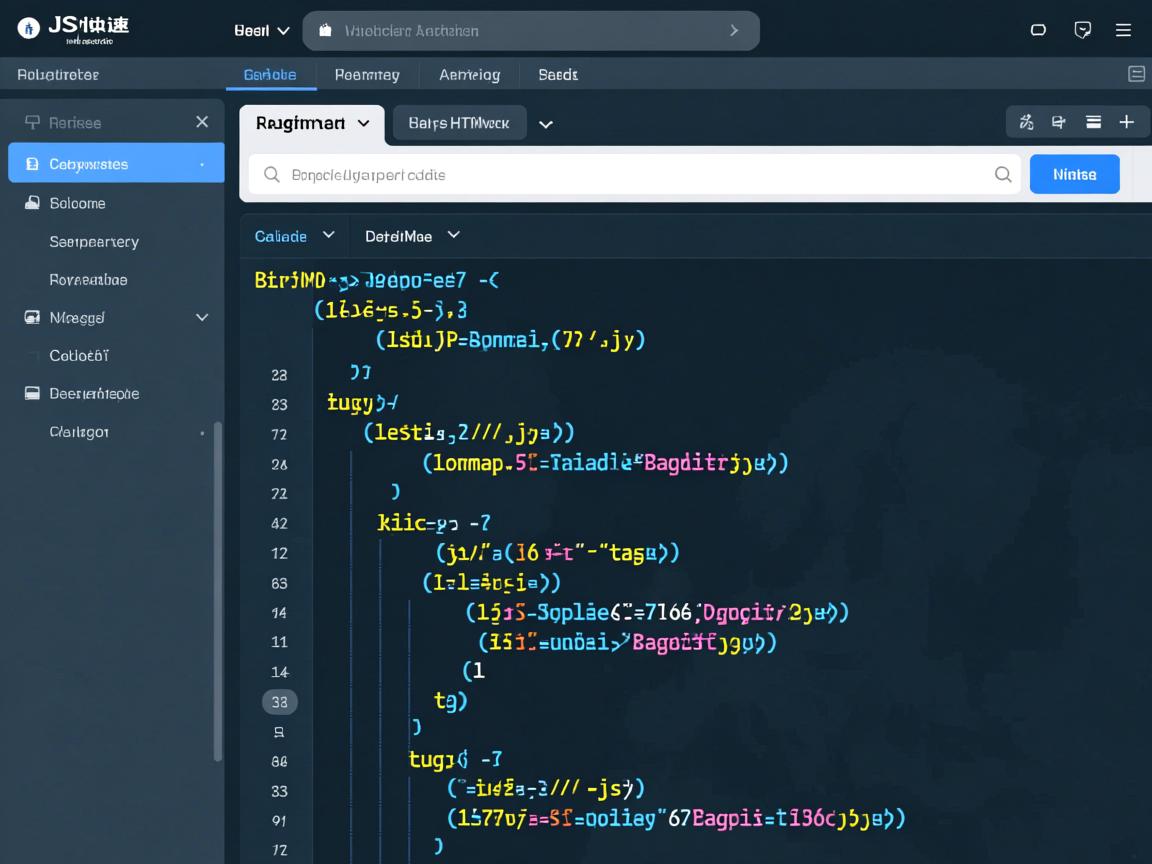
Task: Close the Rariese sidebar panel
Action: pyautogui.click(x=202, y=122)
